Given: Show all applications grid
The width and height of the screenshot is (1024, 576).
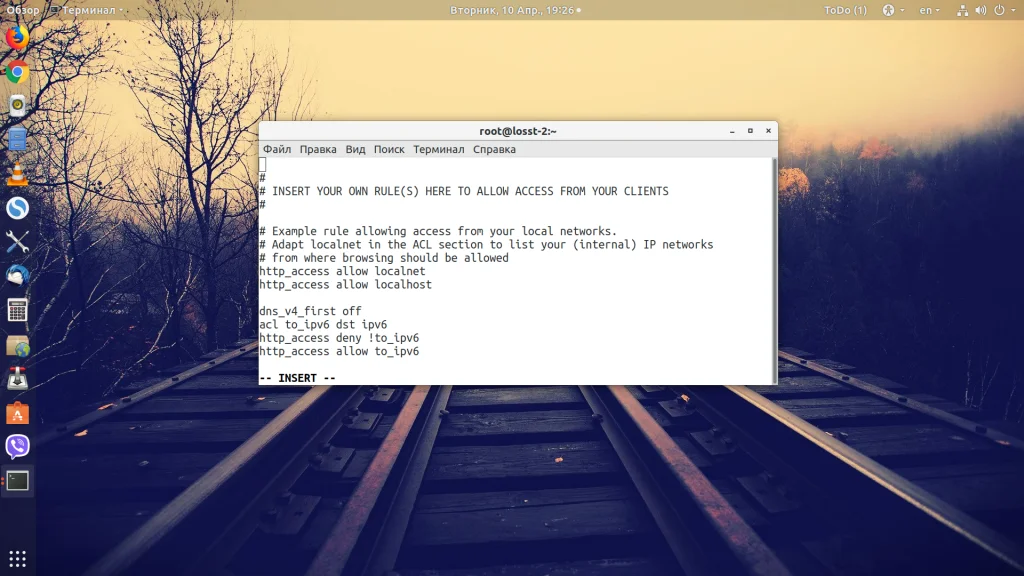Looking at the screenshot, I should (x=18, y=559).
